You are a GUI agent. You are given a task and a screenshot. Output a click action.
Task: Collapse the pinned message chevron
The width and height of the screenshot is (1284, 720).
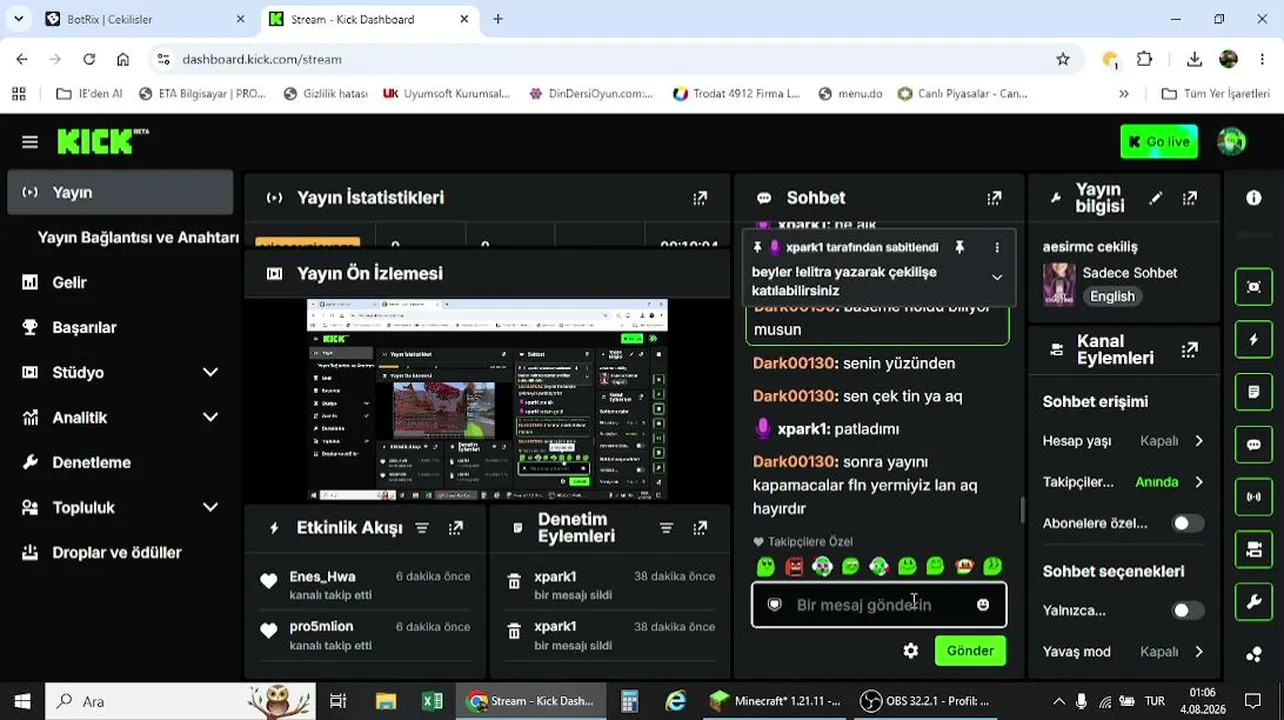(997, 278)
